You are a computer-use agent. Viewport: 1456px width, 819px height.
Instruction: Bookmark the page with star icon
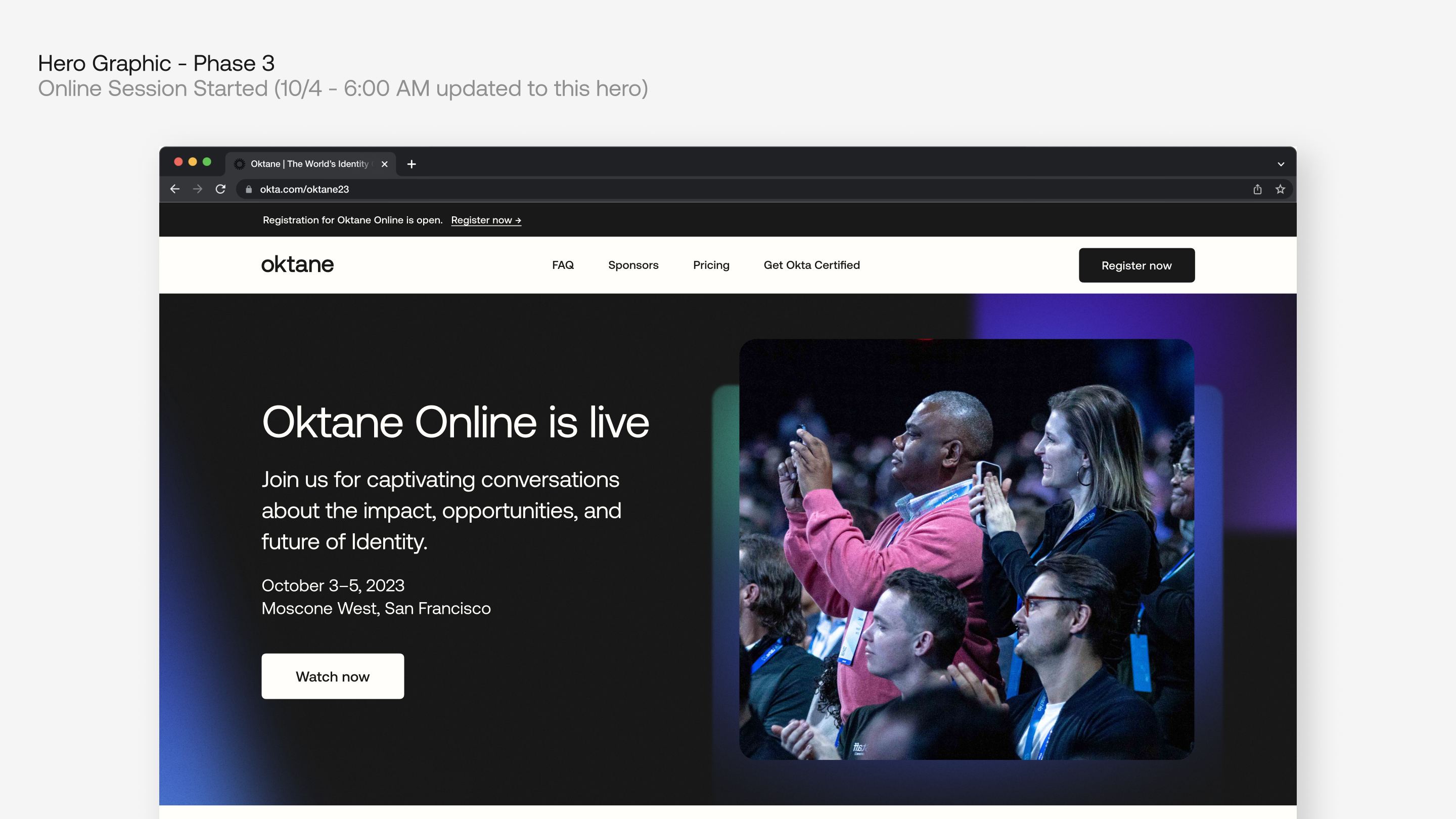(1280, 190)
